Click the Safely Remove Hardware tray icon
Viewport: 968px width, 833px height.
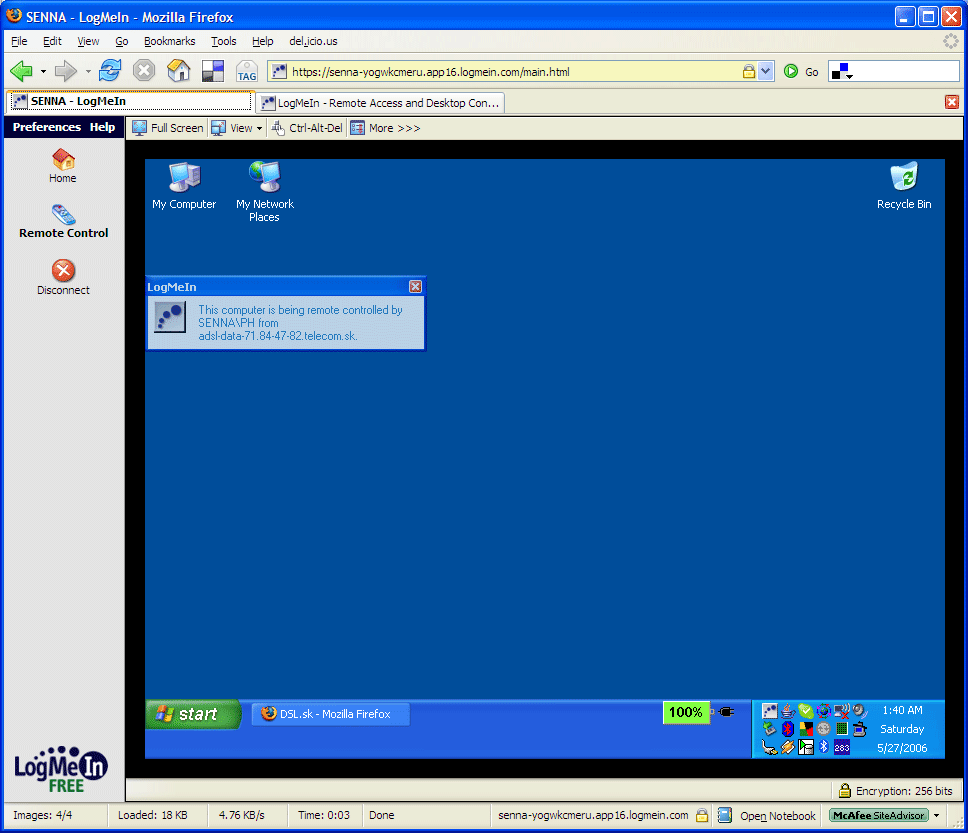click(x=769, y=729)
